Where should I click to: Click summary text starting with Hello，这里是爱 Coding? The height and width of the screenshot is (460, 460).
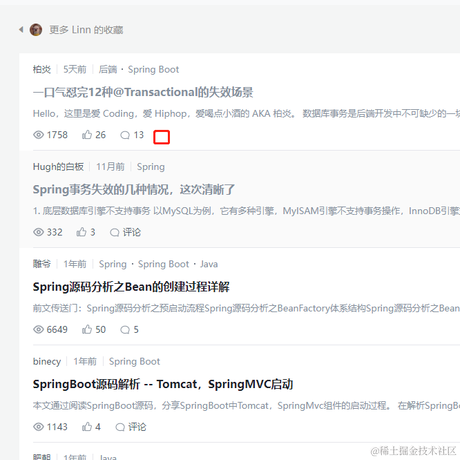click(246, 114)
